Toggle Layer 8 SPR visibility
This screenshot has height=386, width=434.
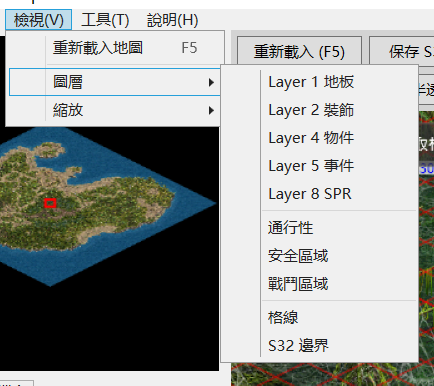coord(319,194)
